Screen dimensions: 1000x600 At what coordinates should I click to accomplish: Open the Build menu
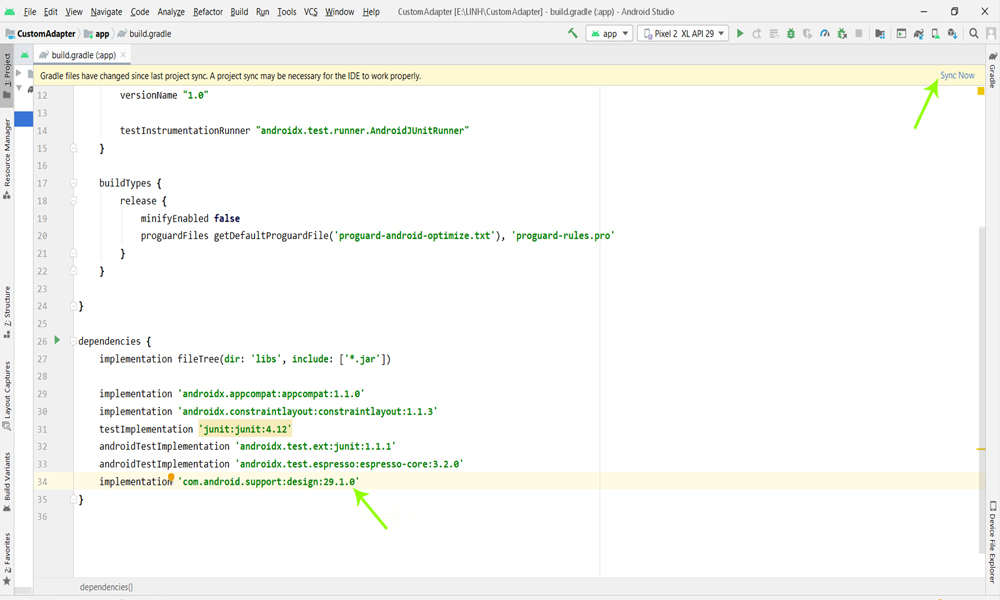(239, 11)
